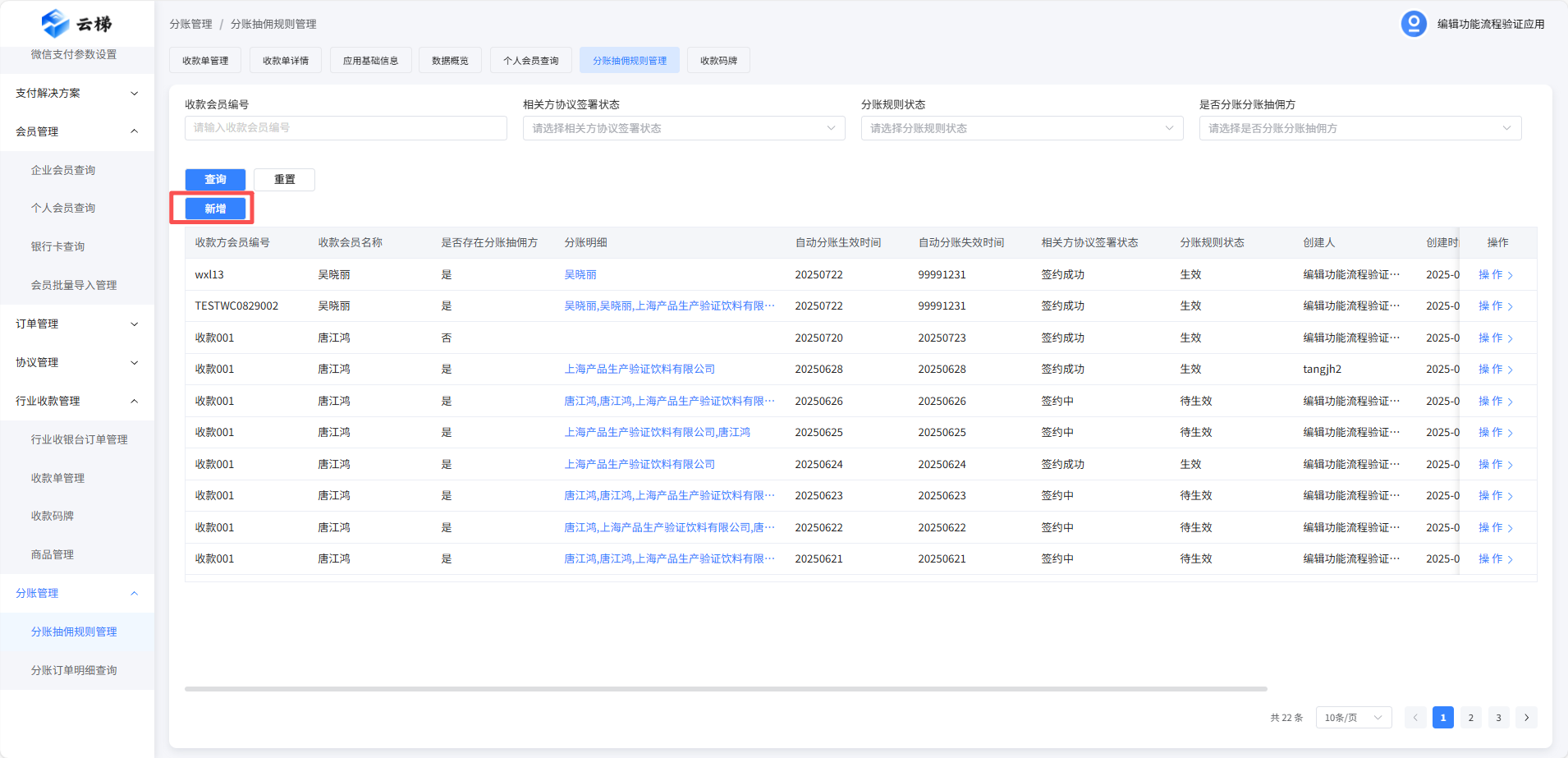Open the 分账规则状态 dropdown
This screenshot has width=1568, height=758.
[x=1021, y=128]
